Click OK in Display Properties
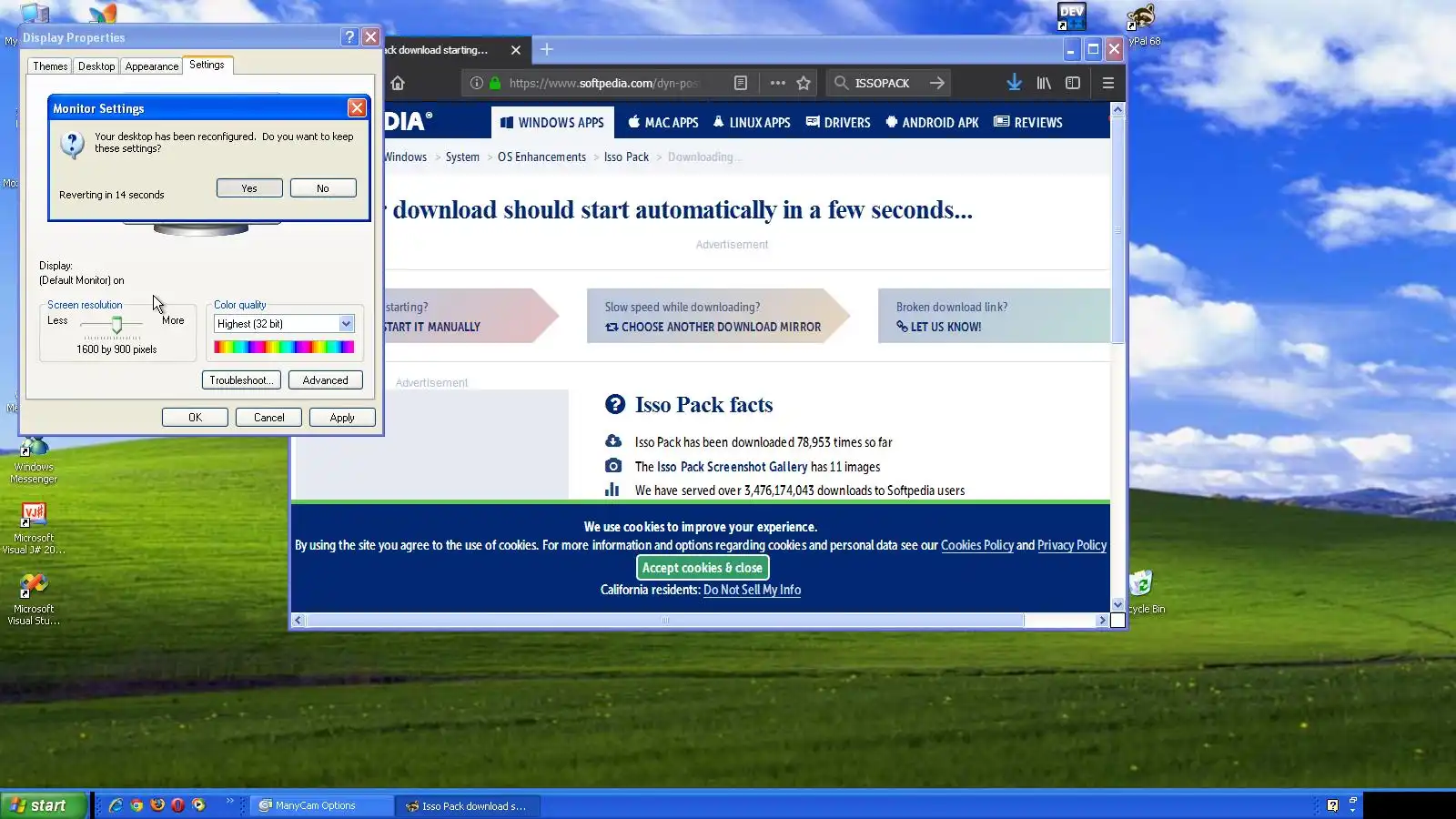Image resolution: width=1456 pixels, height=819 pixels. [195, 418]
